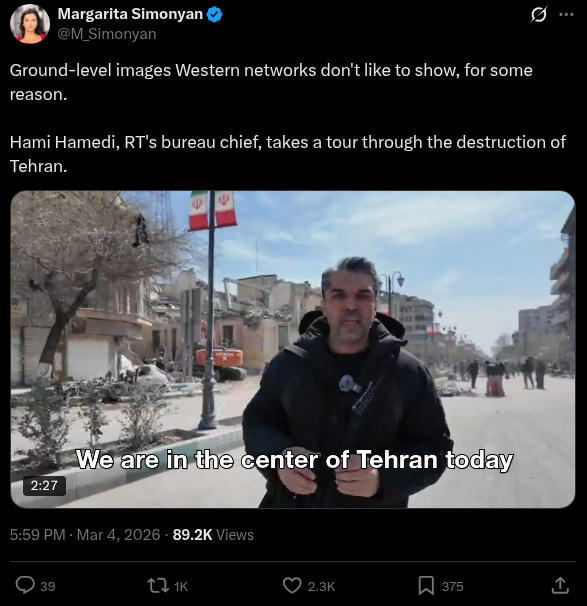Image resolution: width=587 pixels, height=606 pixels.
Task: Click the reply speech bubble icon
Action: tap(25, 585)
